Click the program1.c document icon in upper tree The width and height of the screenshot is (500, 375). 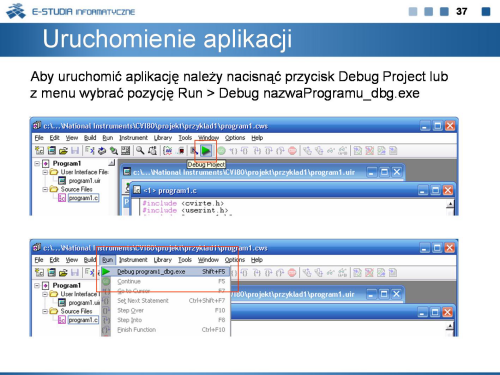coord(62,198)
